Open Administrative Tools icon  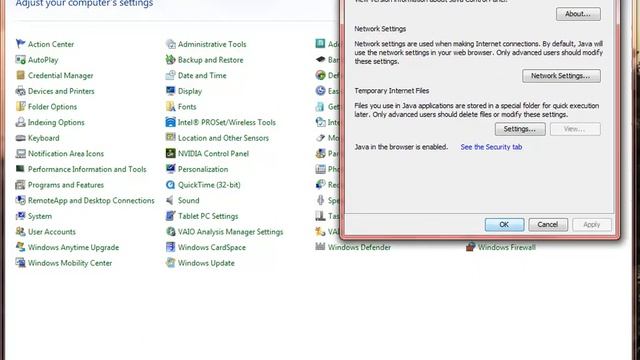170,44
